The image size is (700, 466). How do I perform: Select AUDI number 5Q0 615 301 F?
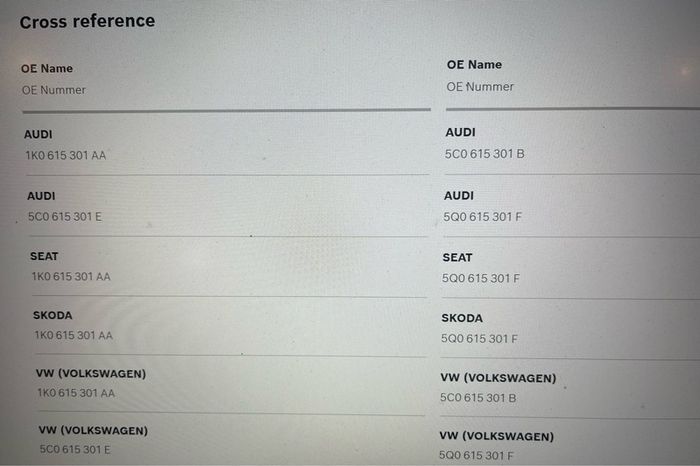click(x=482, y=217)
